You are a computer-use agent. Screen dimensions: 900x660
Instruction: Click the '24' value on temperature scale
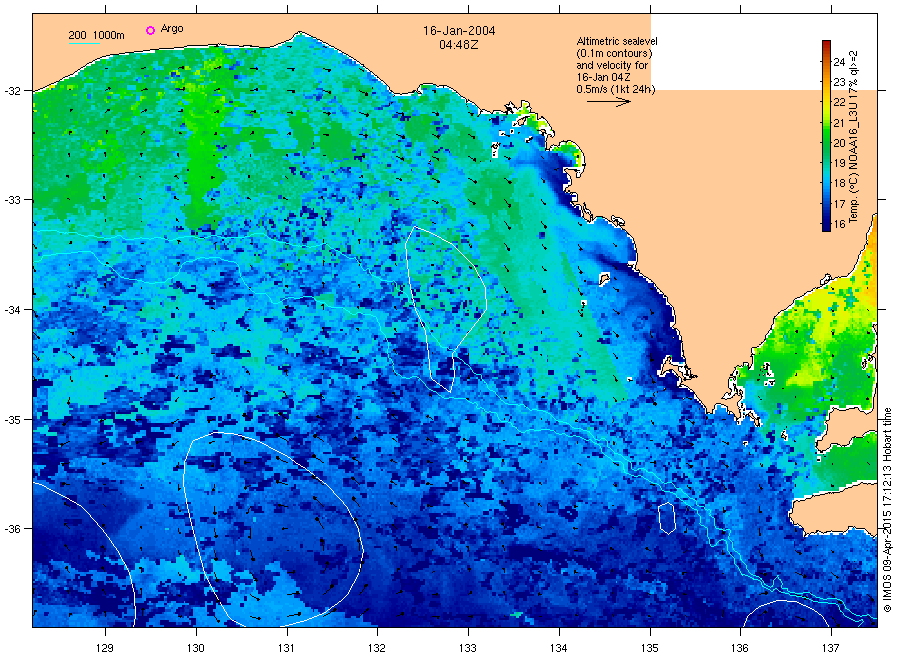click(x=839, y=62)
